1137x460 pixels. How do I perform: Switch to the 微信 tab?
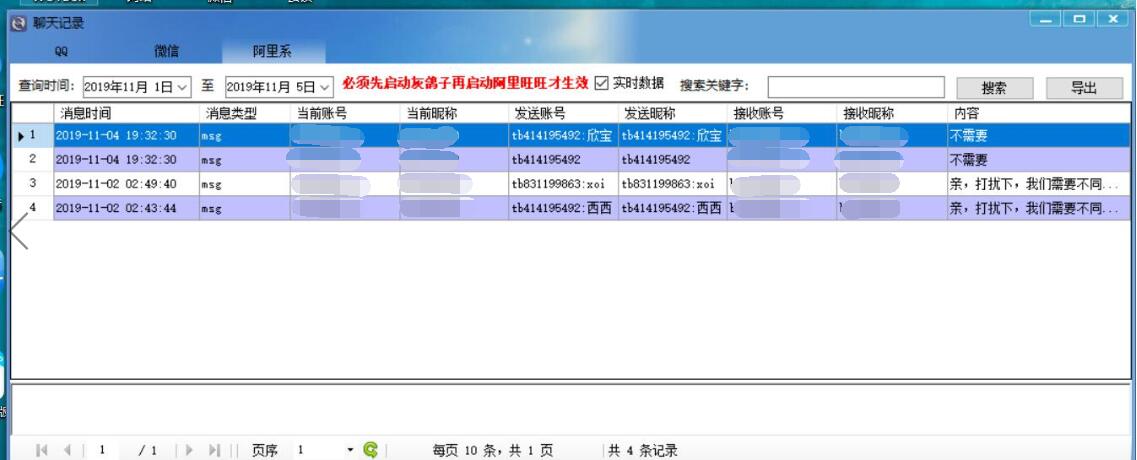pyautogui.click(x=167, y=52)
